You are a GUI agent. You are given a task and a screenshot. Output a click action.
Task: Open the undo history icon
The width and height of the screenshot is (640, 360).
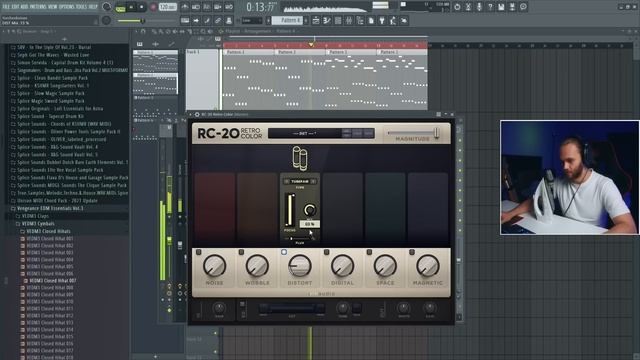click(457, 7)
